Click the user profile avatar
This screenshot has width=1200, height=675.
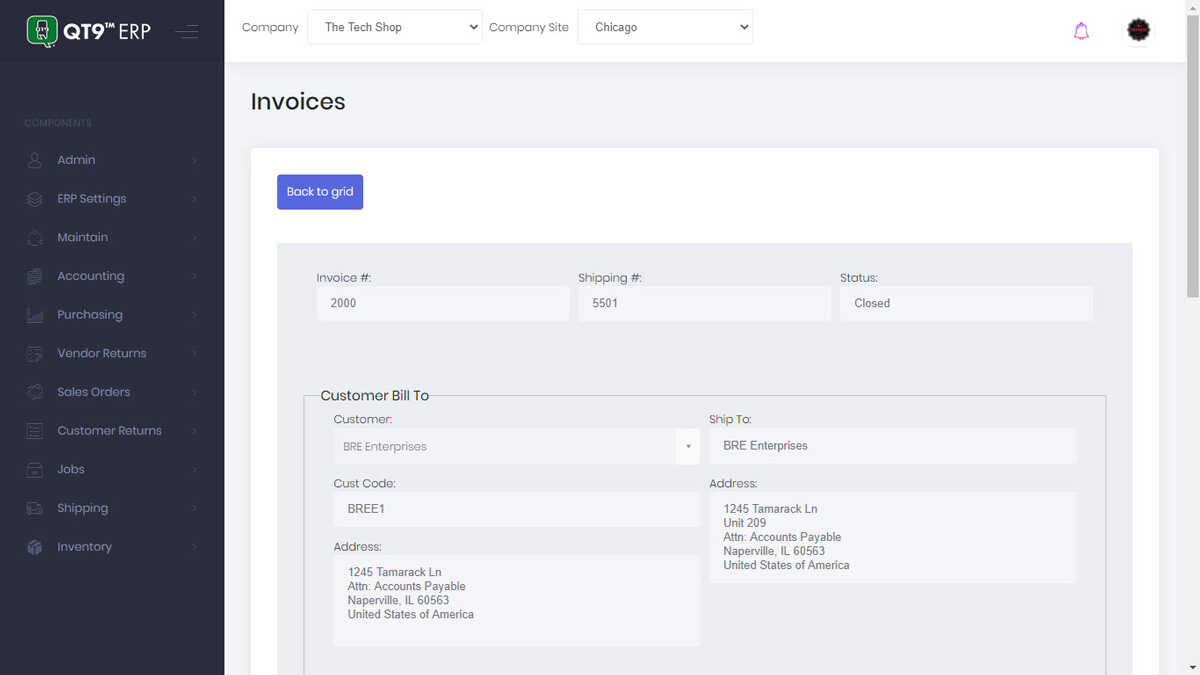point(1138,30)
